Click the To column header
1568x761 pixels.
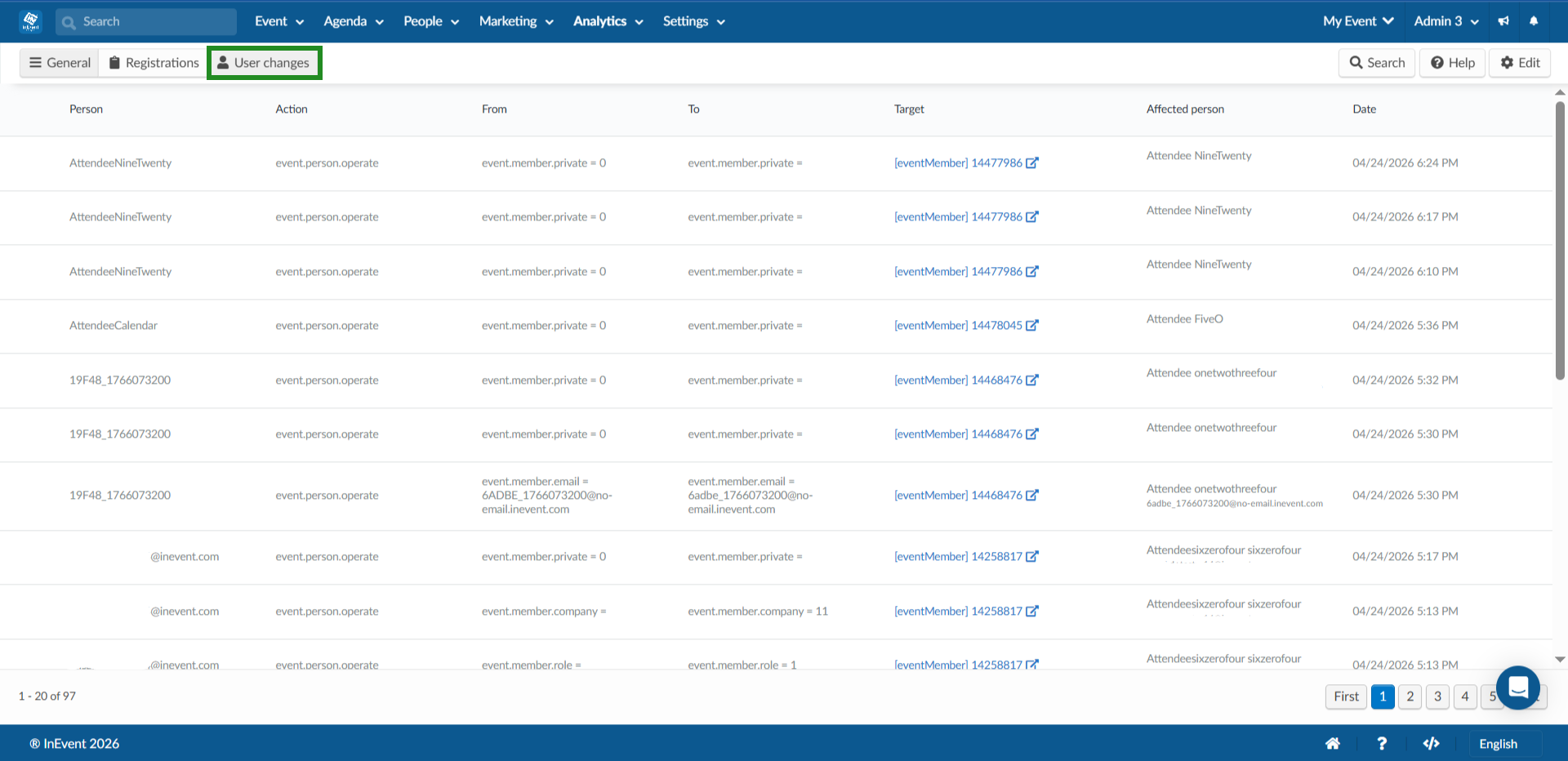point(693,109)
